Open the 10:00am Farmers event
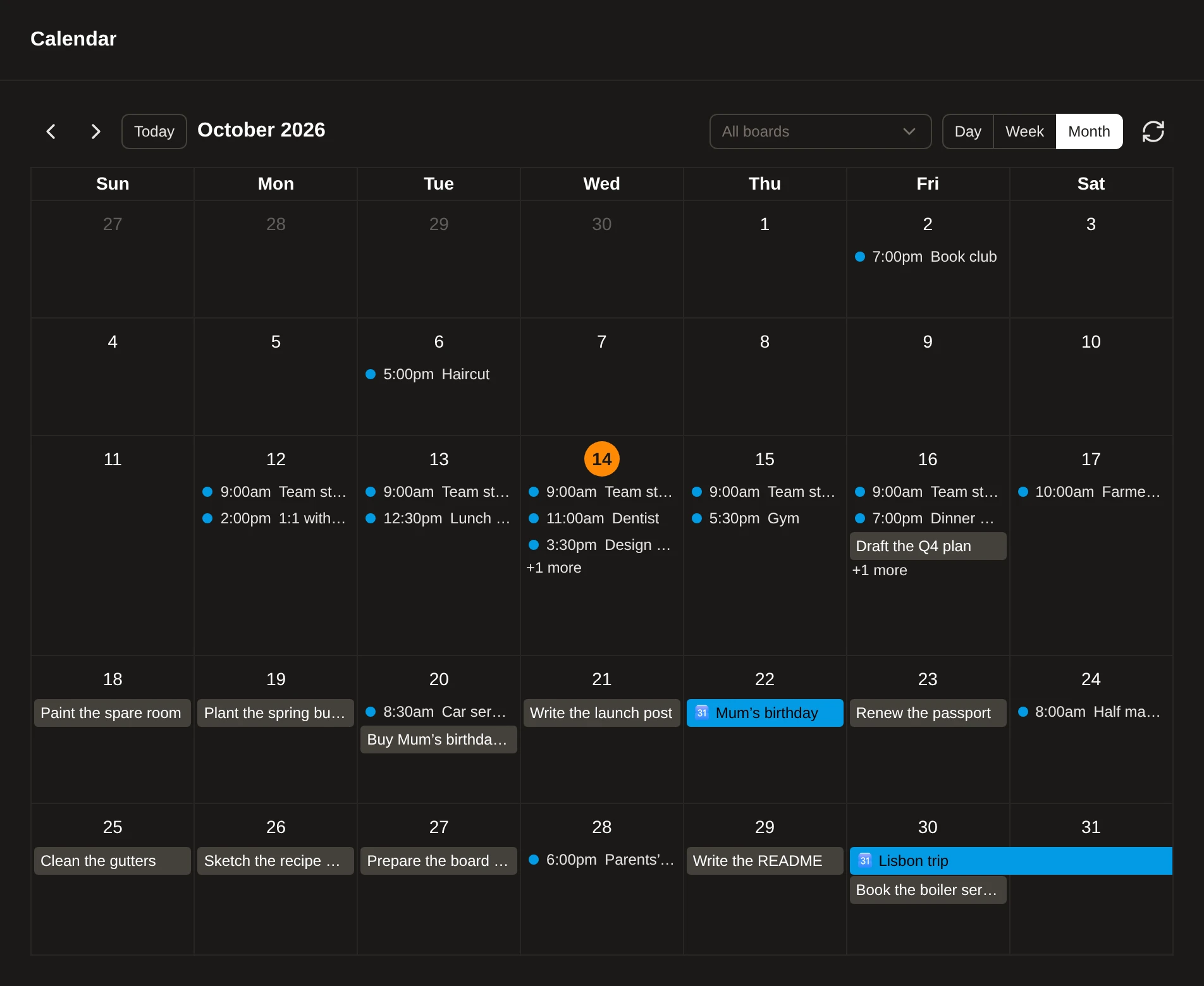 (x=1091, y=492)
